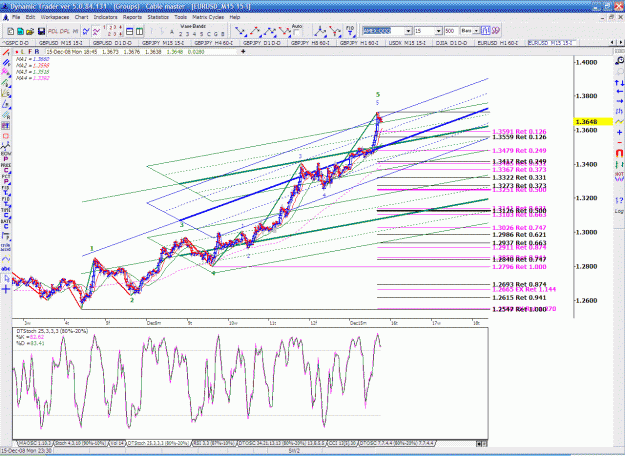Click the purple swirl toolbar icon

[x=495, y=31]
